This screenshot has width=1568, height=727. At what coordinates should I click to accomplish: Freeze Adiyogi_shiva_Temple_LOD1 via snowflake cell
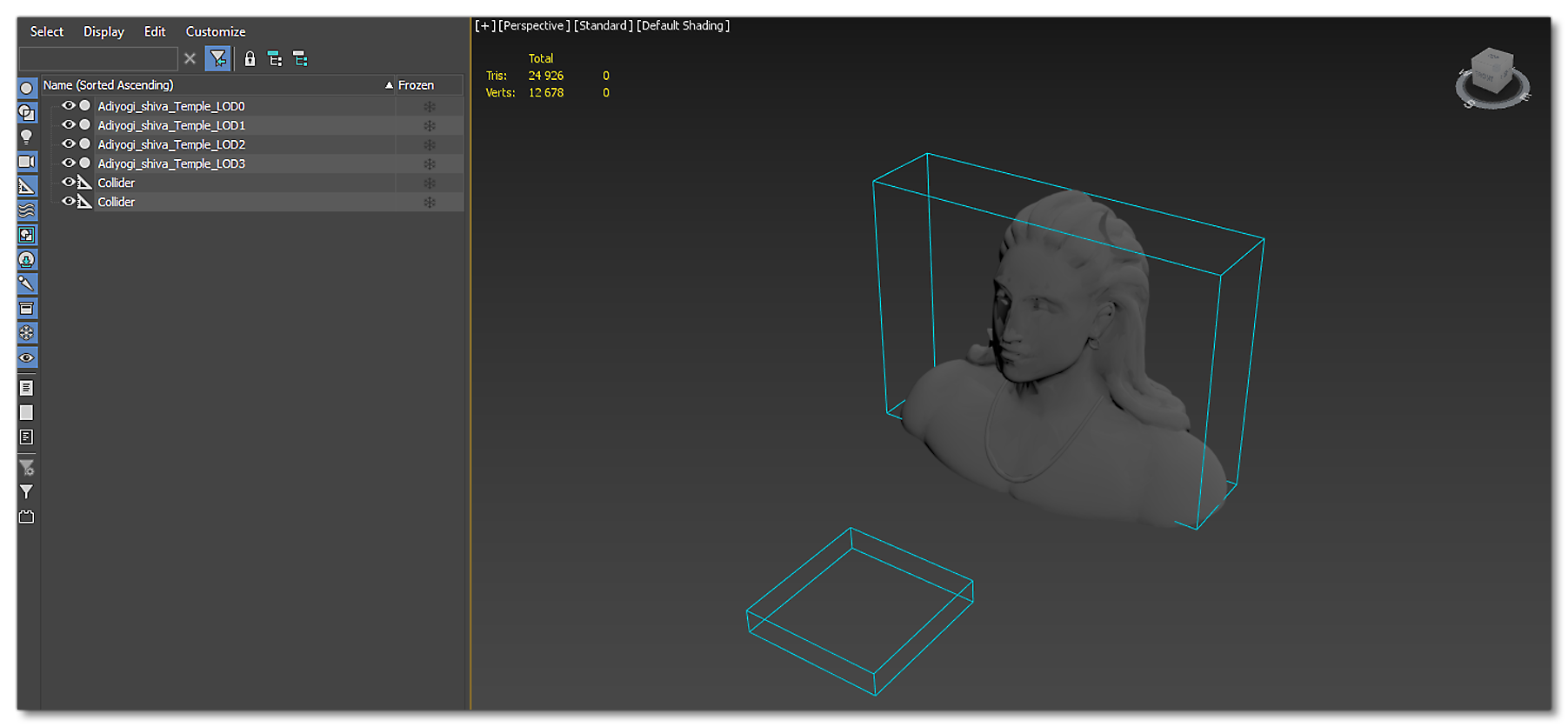pyautogui.click(x=429, y=126)
